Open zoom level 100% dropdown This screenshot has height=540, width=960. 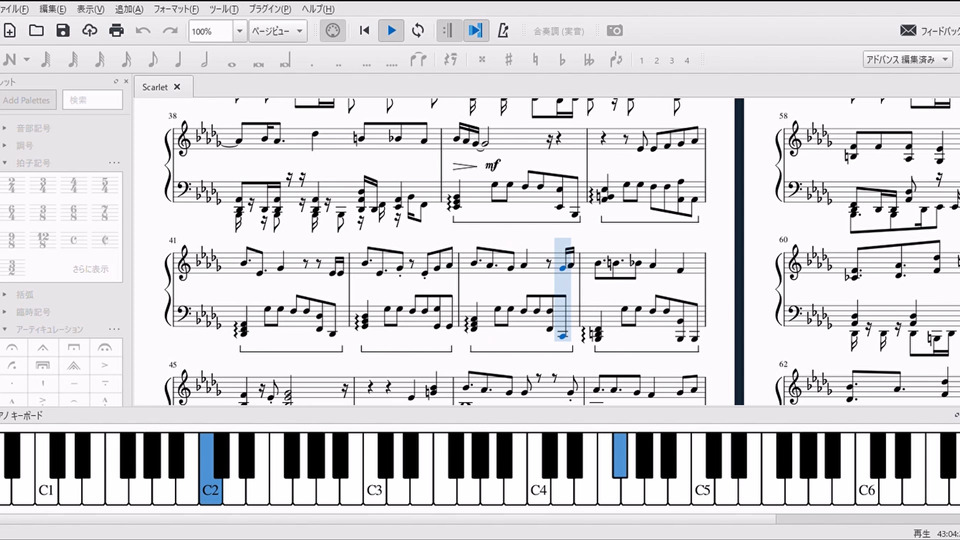click(x=239, y=31)
